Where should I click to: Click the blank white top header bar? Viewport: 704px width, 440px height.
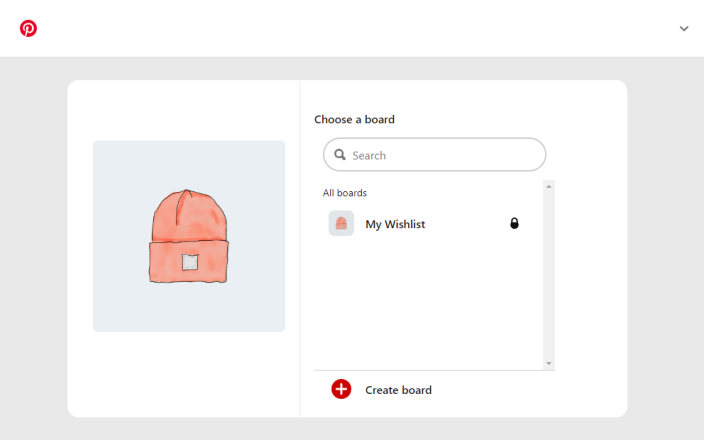pos(350,28)
